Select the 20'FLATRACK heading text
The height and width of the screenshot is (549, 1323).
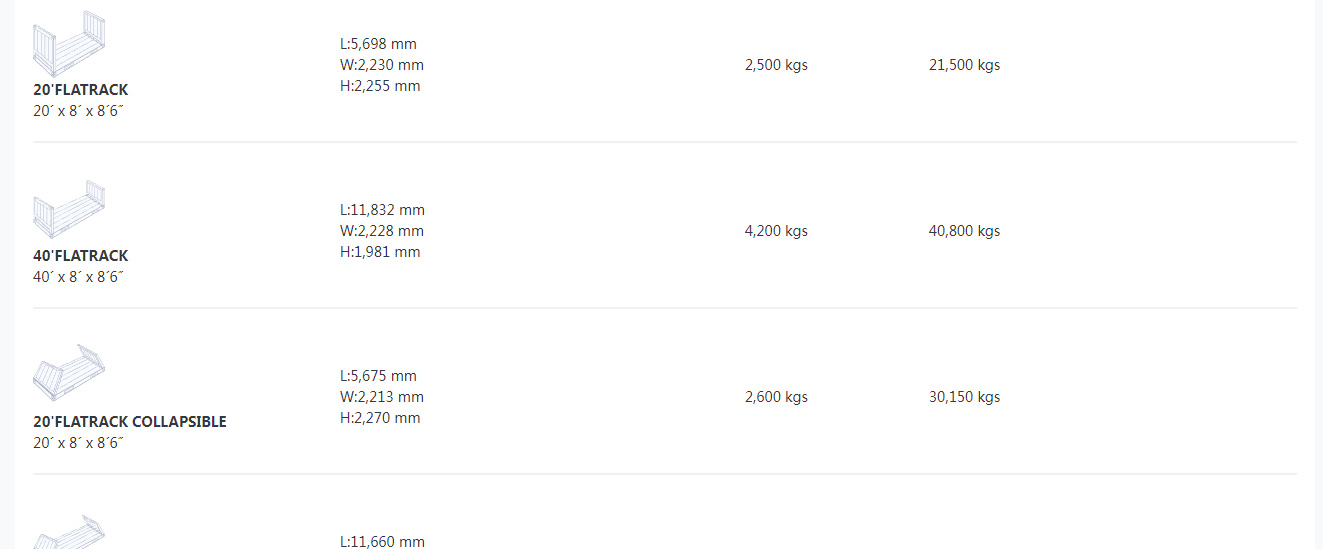pos(81,90)
